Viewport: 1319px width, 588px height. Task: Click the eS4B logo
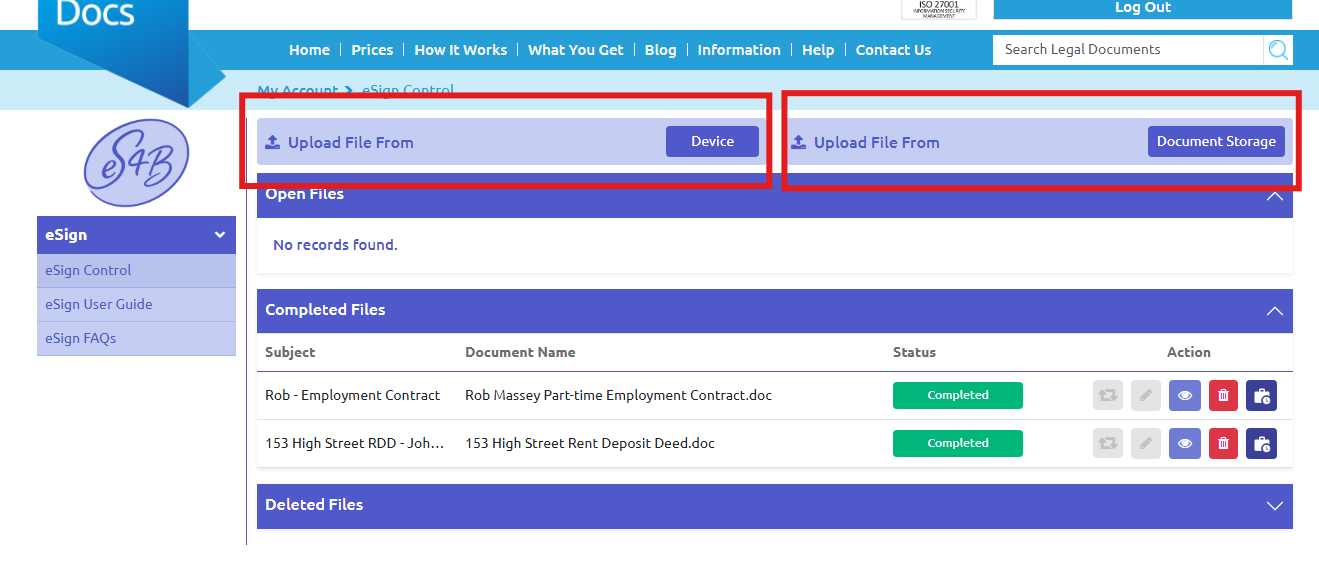click(136, 163)
